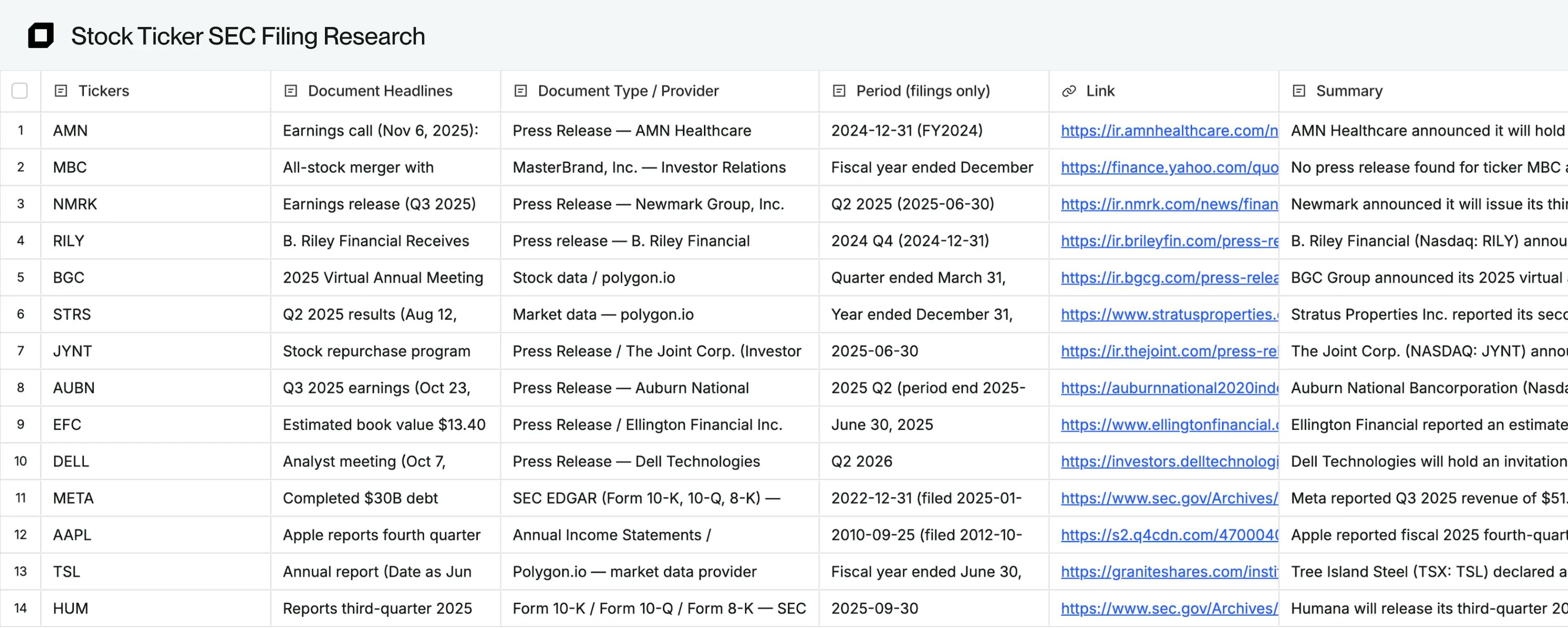Click the 'Q2 2026' period cell for DELL
Screen dimensions: 1568x628
(x=861, y=461)
